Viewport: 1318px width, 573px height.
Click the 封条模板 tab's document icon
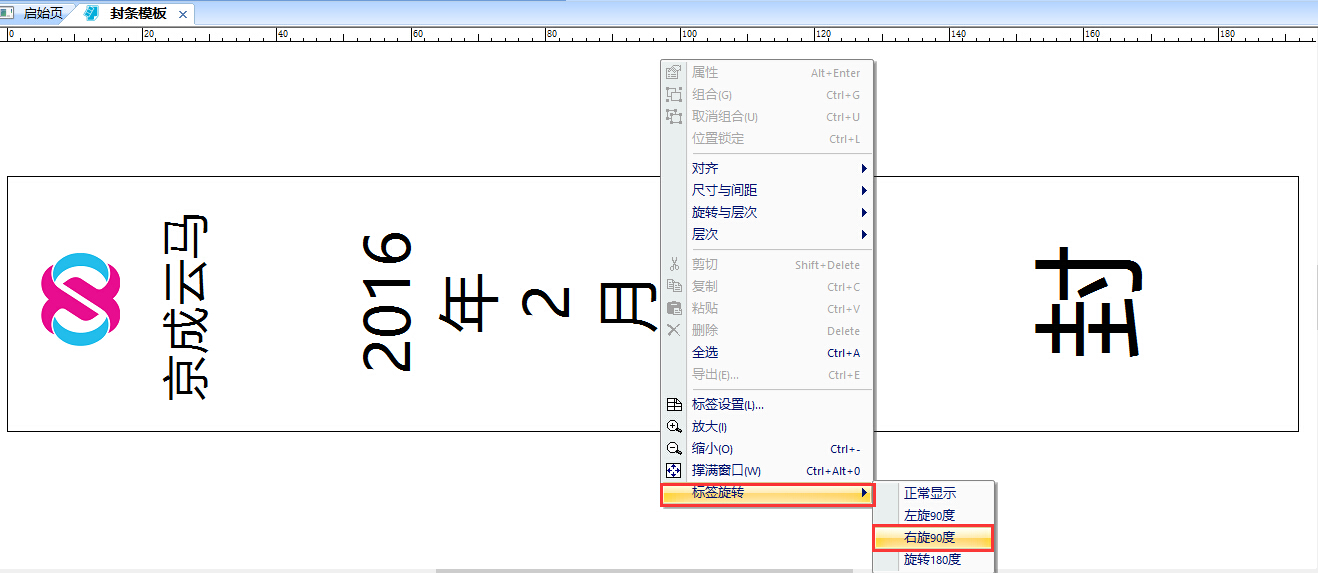click(x=92, y=14)
